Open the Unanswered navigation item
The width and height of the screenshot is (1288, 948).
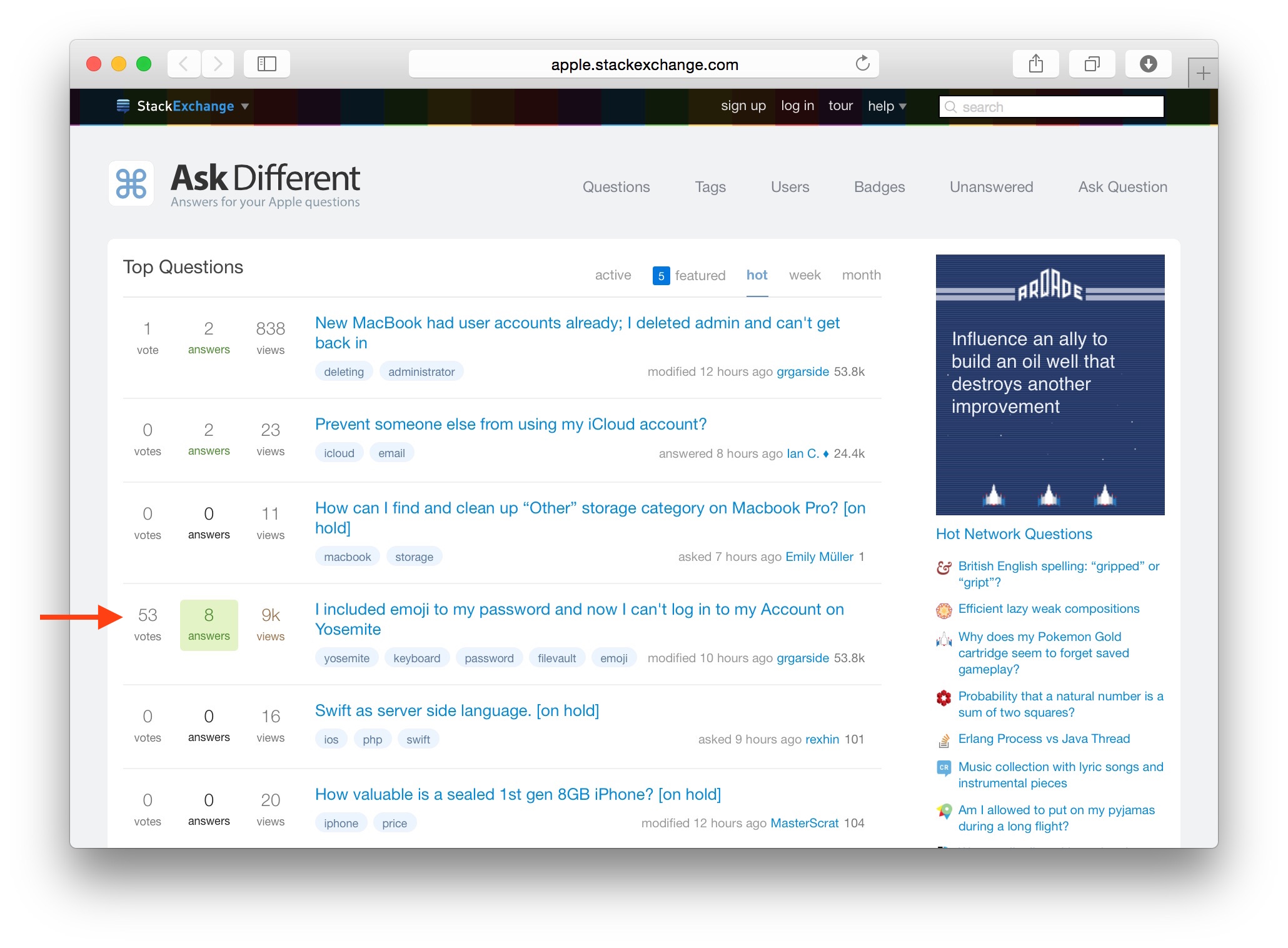[991, 187]
